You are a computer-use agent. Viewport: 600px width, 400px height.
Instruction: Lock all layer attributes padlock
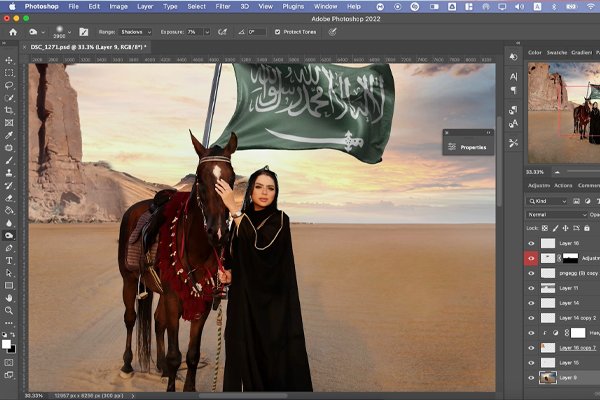pos(587,228)
